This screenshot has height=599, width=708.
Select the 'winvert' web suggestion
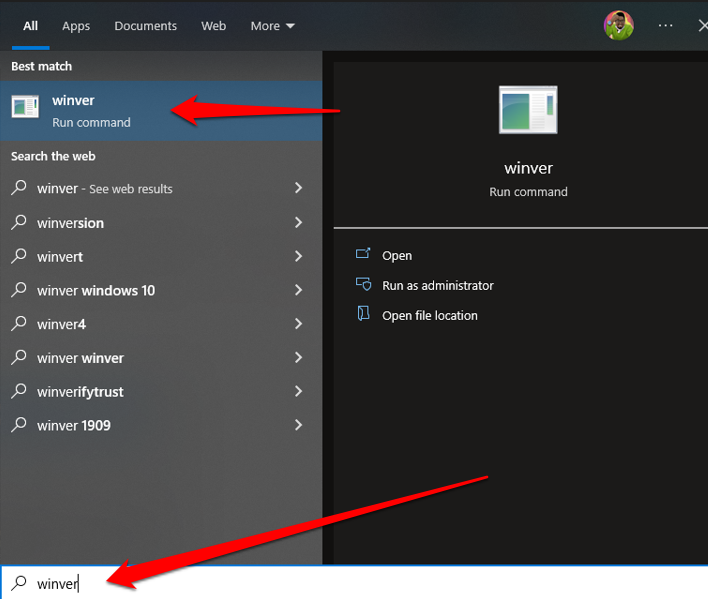tap(161, 256)
